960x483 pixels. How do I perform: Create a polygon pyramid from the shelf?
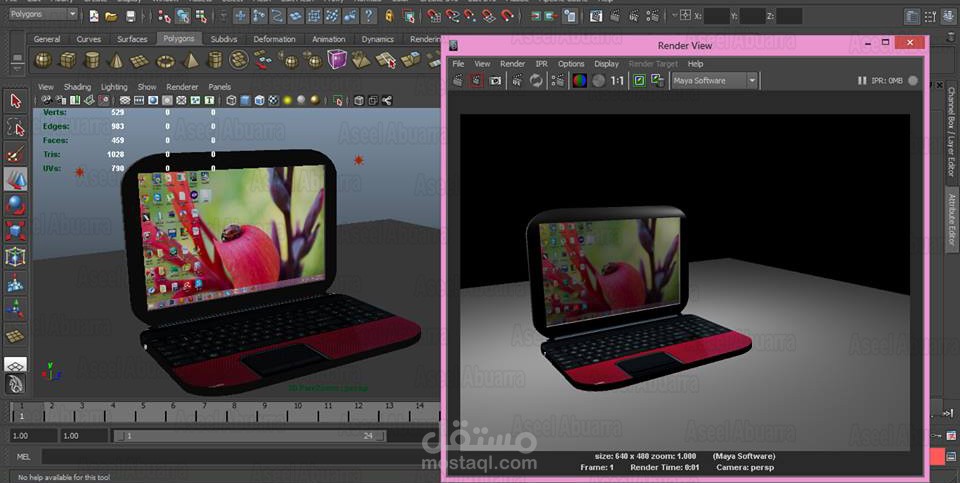tap(190, 60)
